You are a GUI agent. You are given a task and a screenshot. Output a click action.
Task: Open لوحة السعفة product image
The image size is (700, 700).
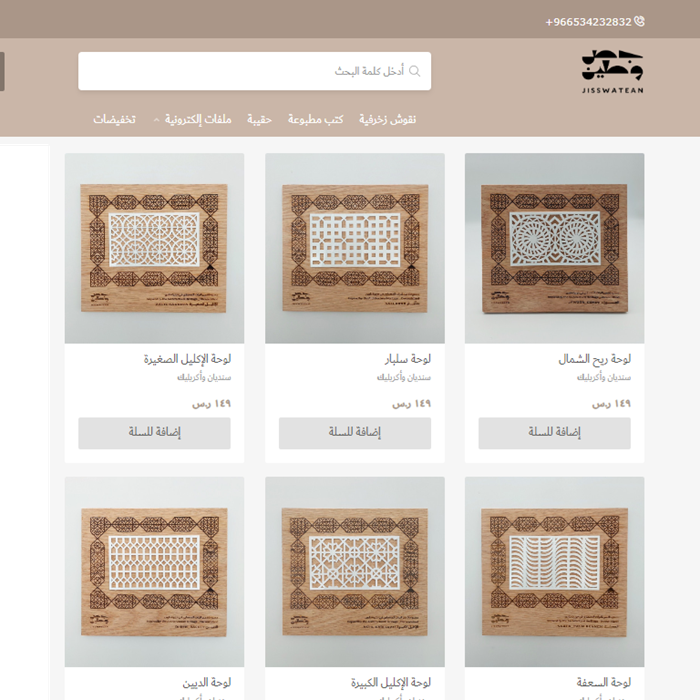pyautogui.click(x=554, y=572)
